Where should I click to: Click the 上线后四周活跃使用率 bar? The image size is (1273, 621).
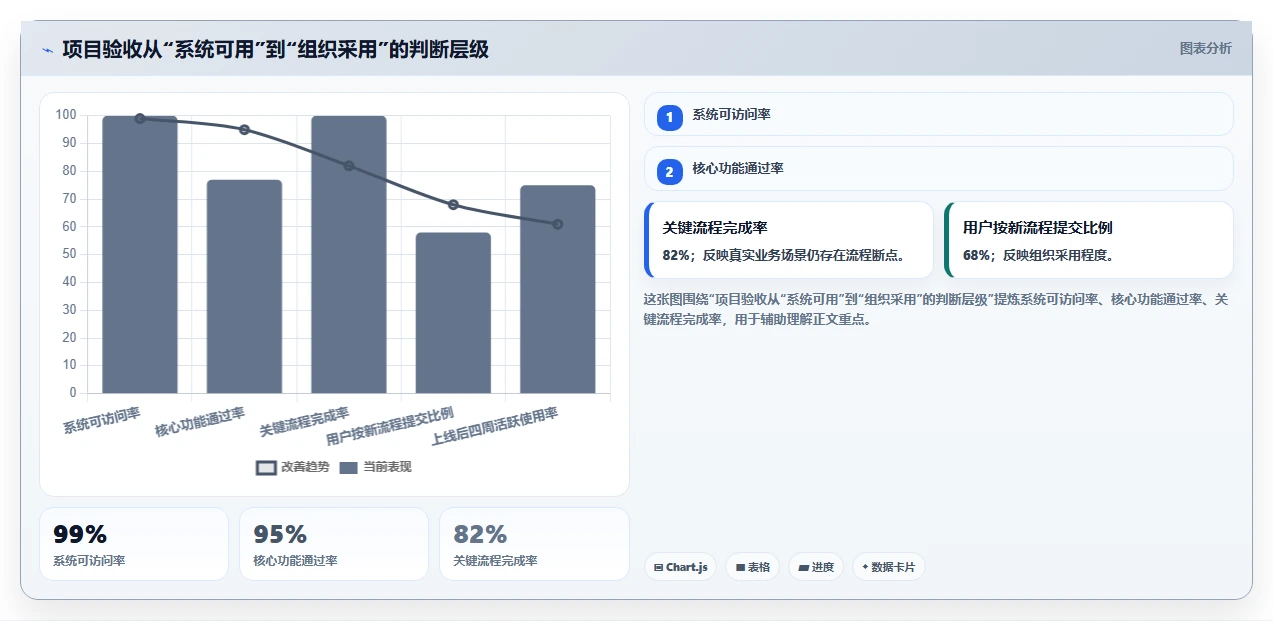click(x=558, y=290)
